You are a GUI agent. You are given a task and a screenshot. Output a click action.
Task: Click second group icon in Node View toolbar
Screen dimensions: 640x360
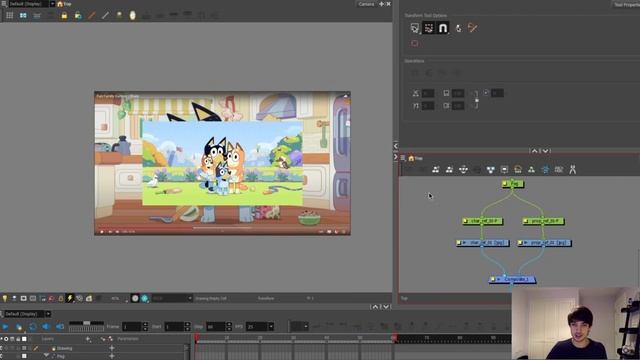point(449,169)
